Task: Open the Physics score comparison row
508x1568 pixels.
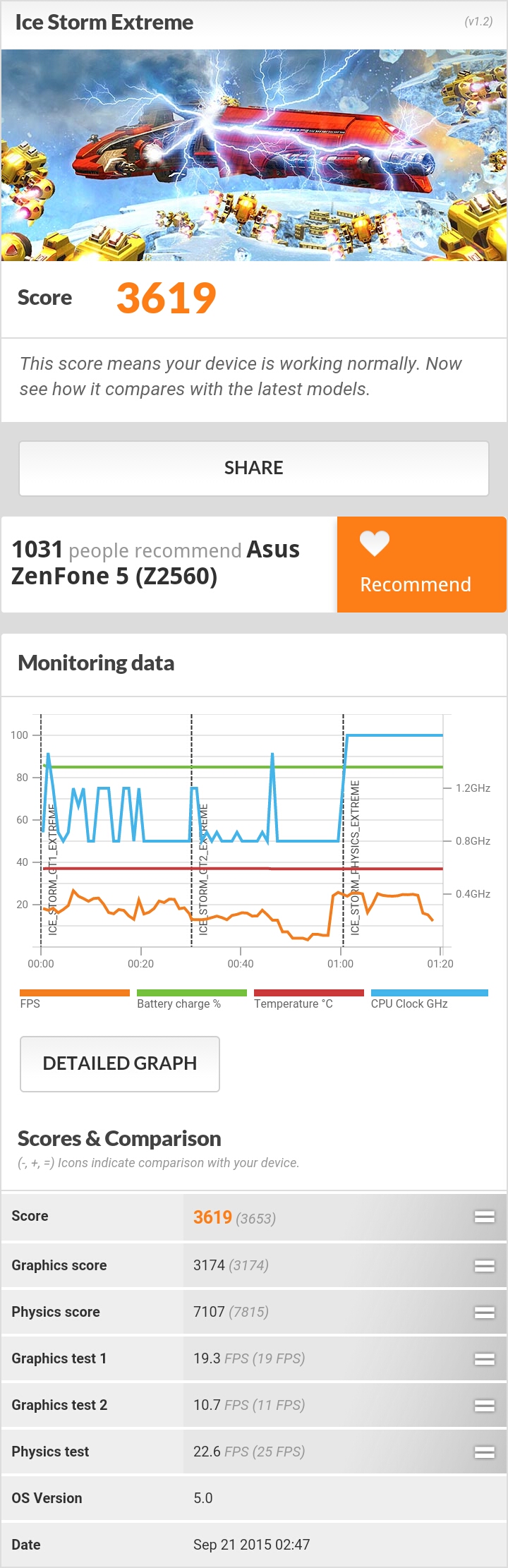Action: point(254,1312)
